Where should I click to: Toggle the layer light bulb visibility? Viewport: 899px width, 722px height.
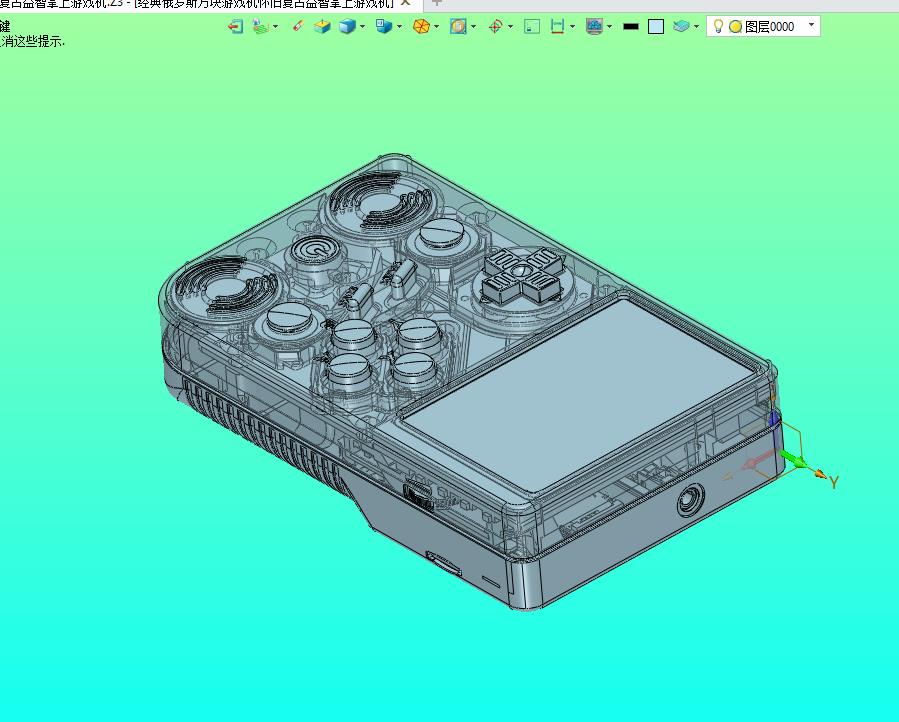click(718, 26)
